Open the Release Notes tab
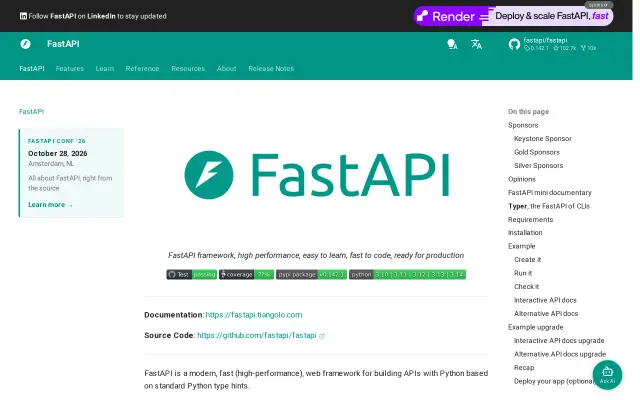 (271, 69)
